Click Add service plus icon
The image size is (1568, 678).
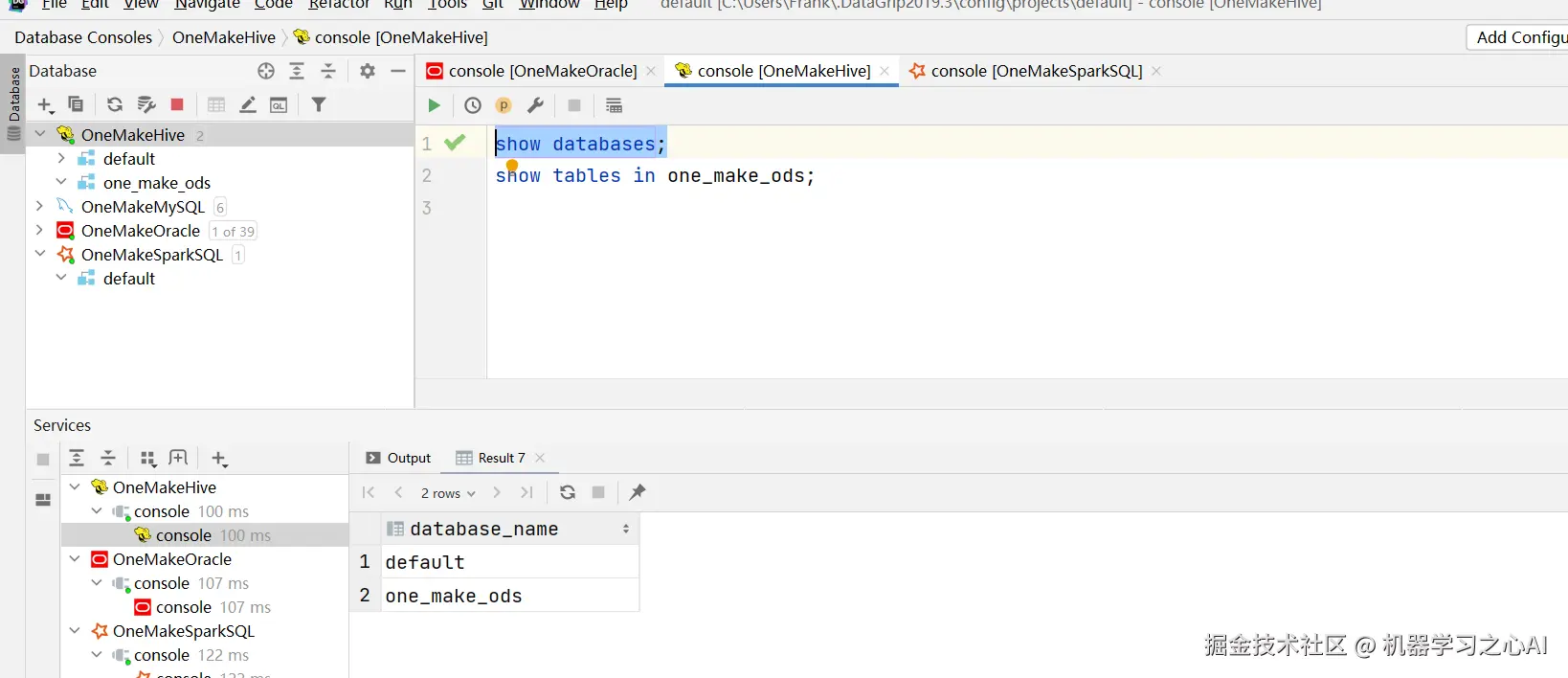click(219, 459)
